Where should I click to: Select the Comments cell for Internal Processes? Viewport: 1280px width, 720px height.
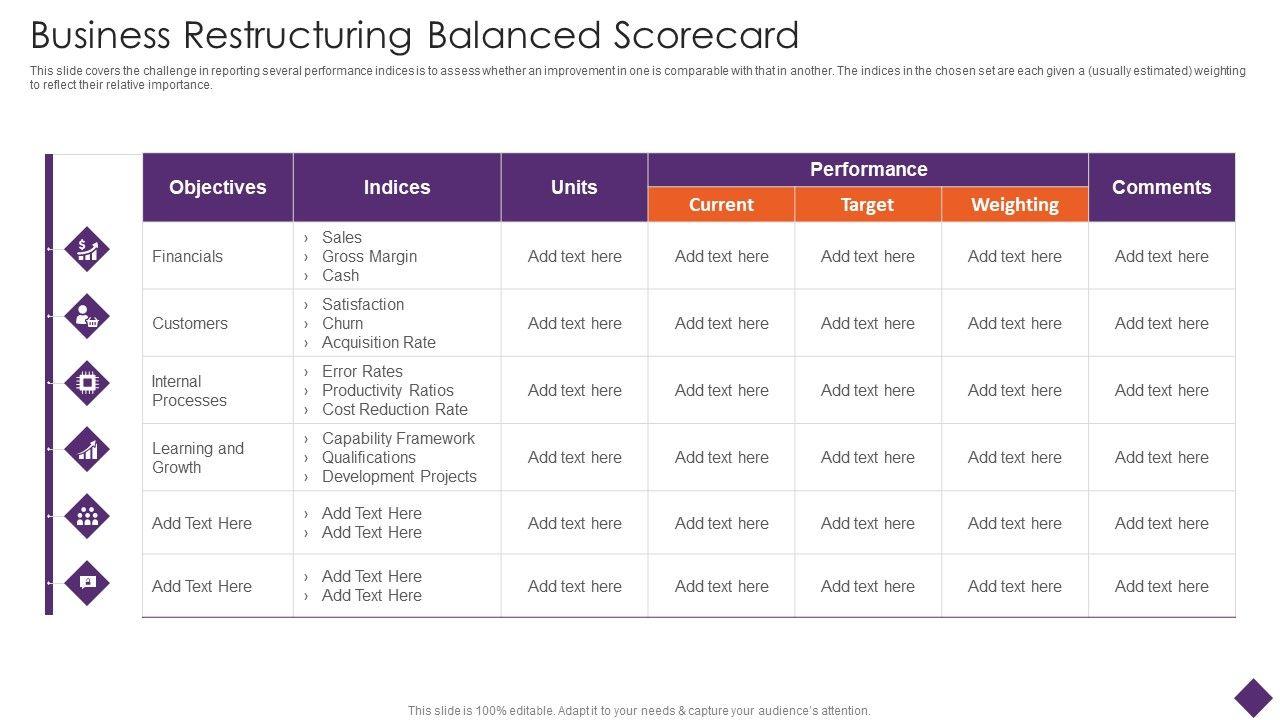click(1161, 390)
